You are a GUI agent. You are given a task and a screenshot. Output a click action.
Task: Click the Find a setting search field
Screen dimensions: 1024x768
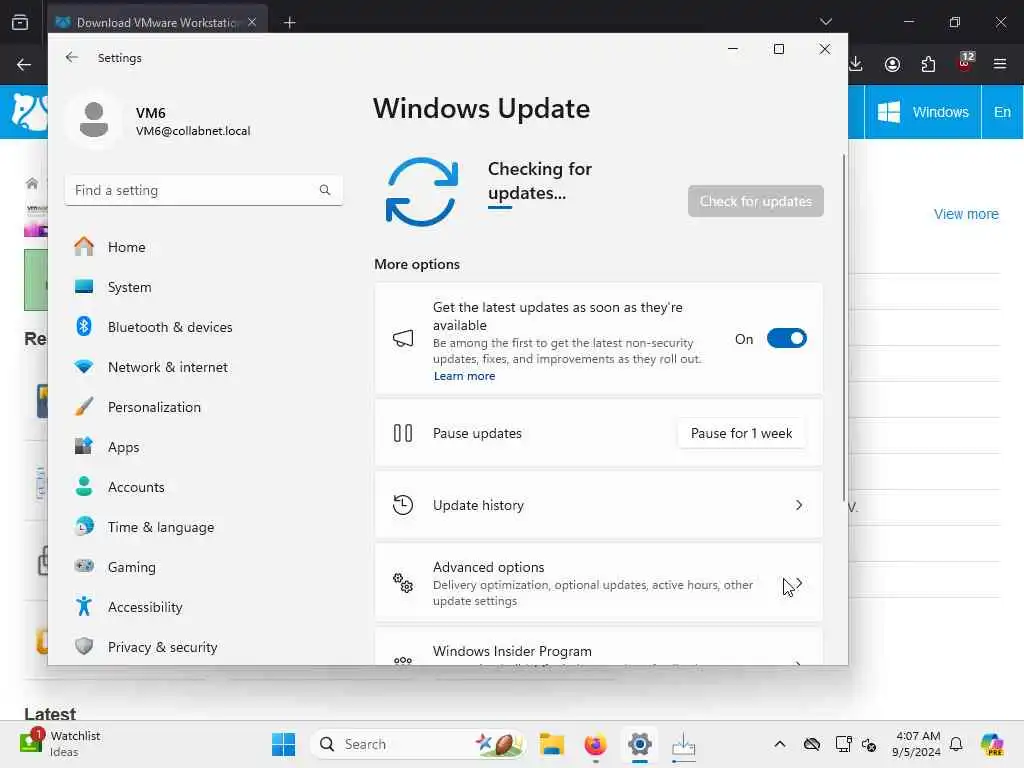click(204, 190)
